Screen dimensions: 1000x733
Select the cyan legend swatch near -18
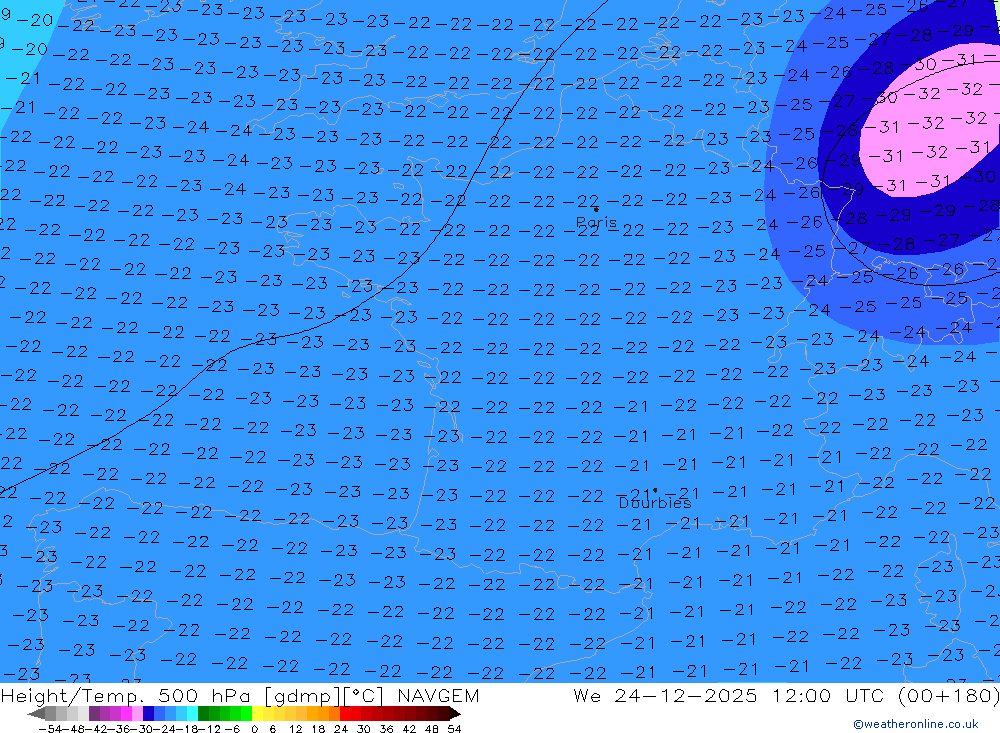tap(192, 713)
